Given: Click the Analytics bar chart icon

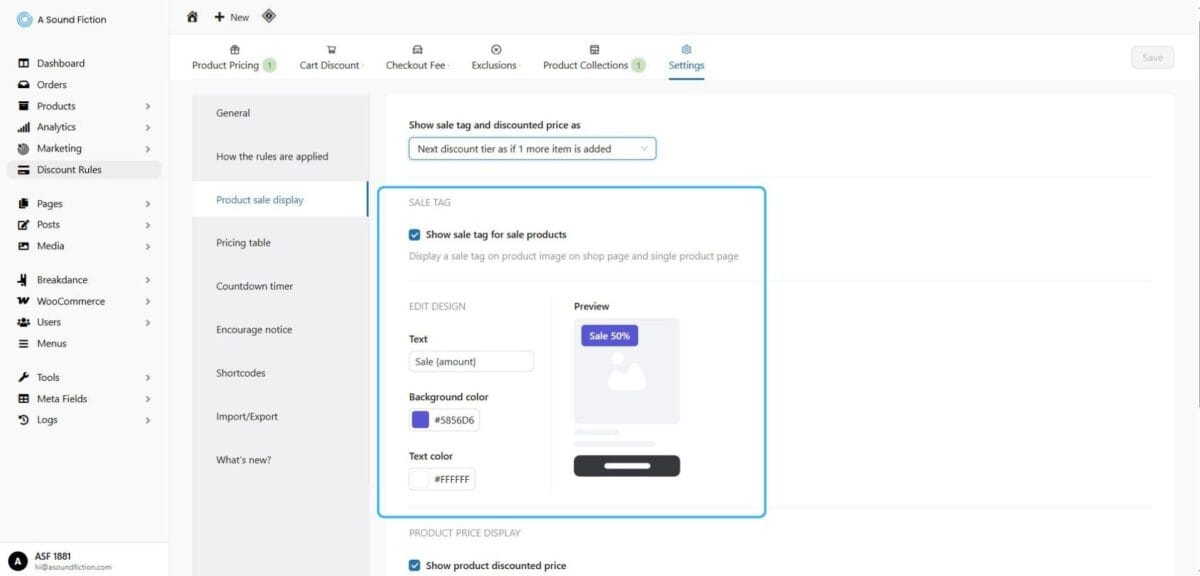Looking at the screenshot, I should coord(24,127).
